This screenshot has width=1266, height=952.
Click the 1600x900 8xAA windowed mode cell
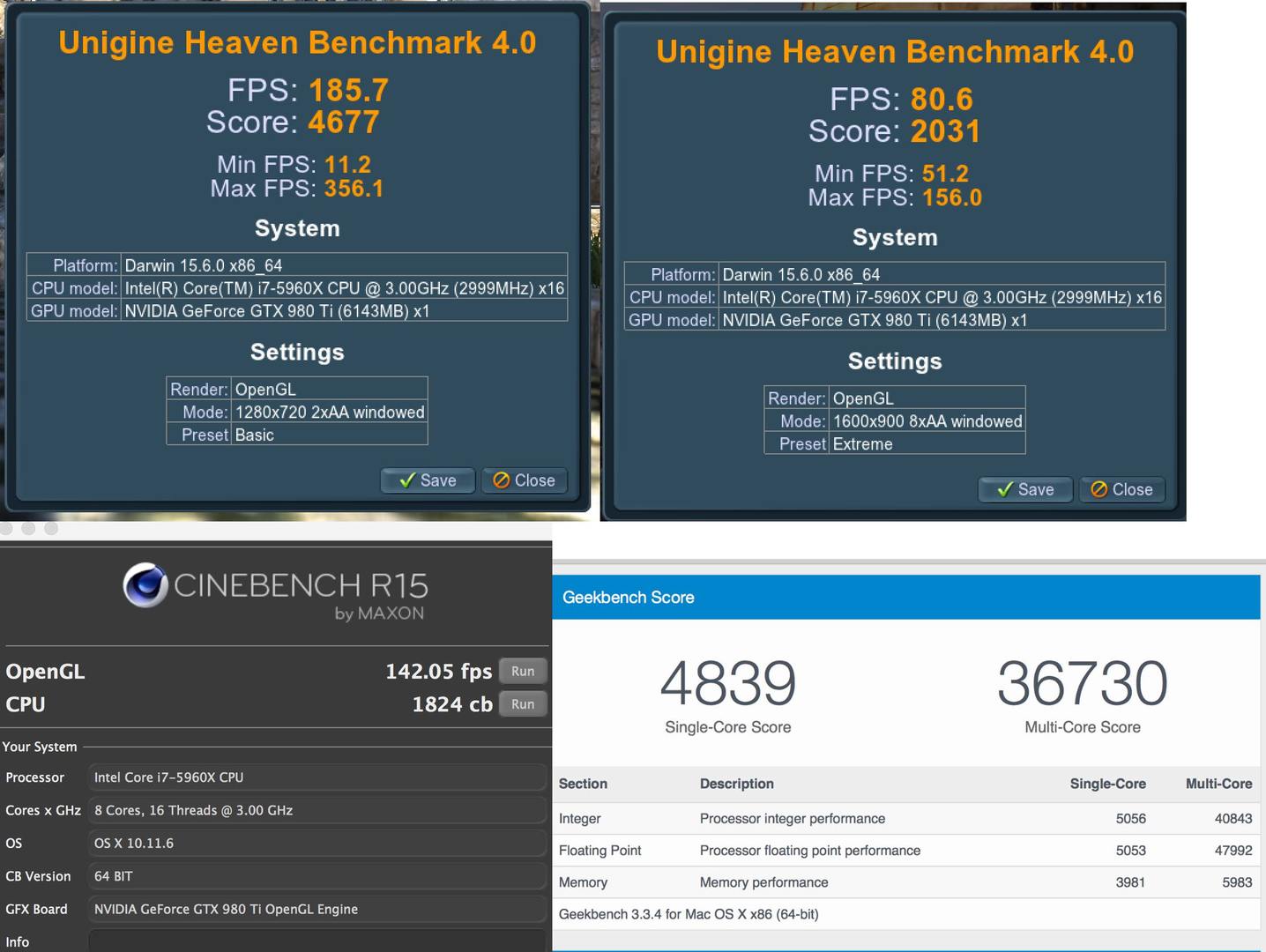tap(927, 421)
